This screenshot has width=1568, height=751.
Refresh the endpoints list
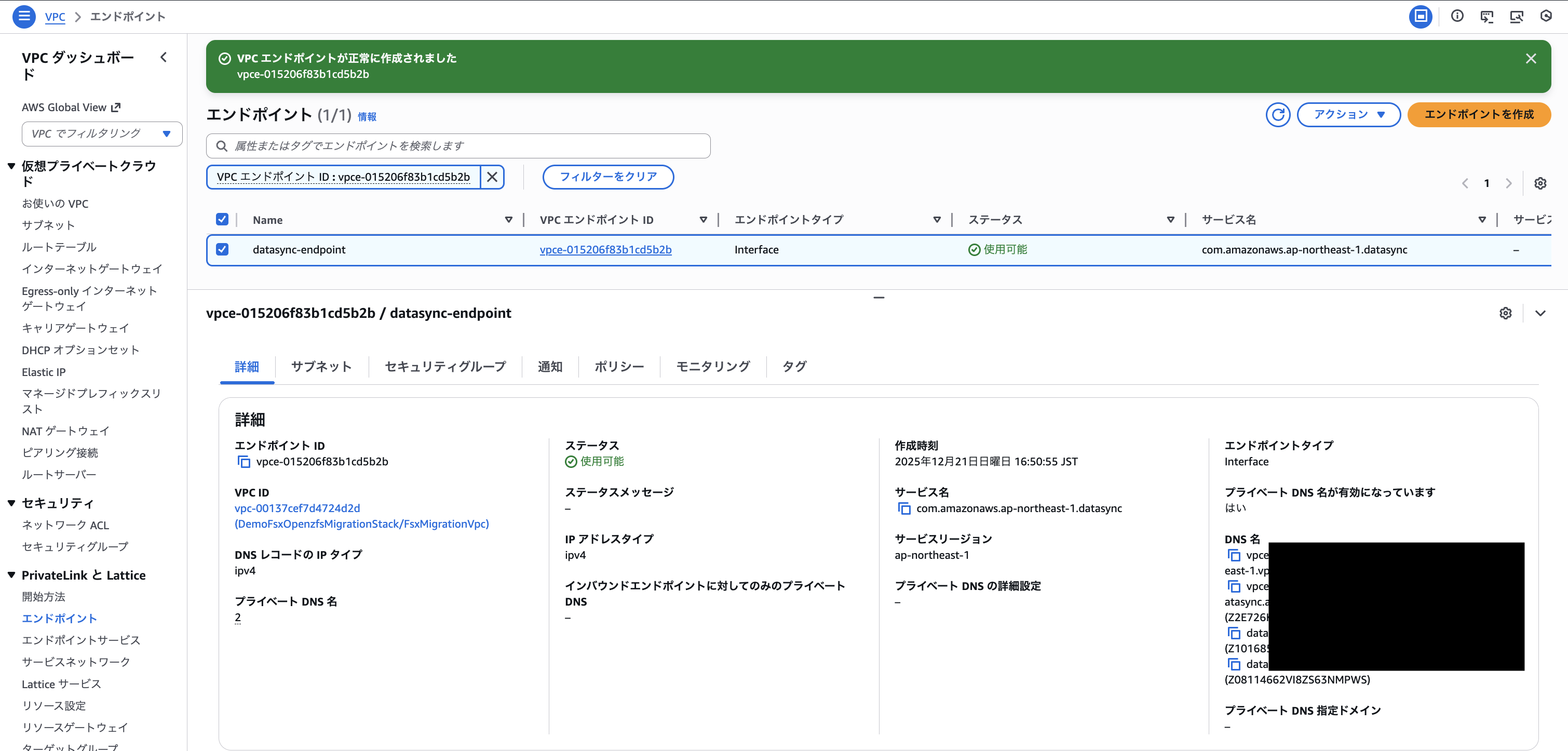(1278, 115)
